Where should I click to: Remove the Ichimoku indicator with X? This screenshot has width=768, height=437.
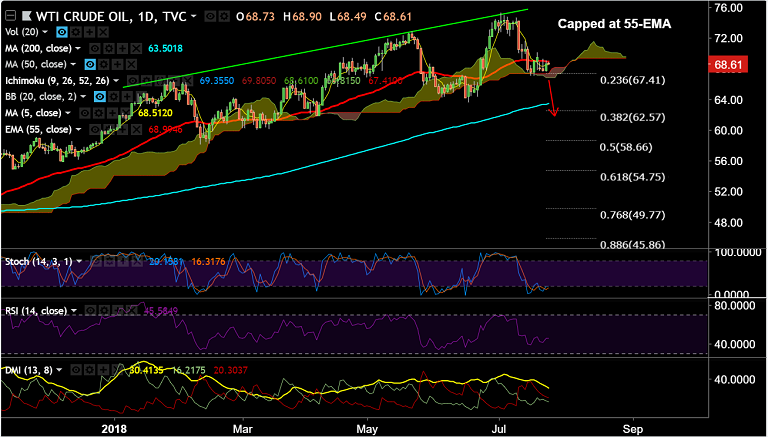188,81
